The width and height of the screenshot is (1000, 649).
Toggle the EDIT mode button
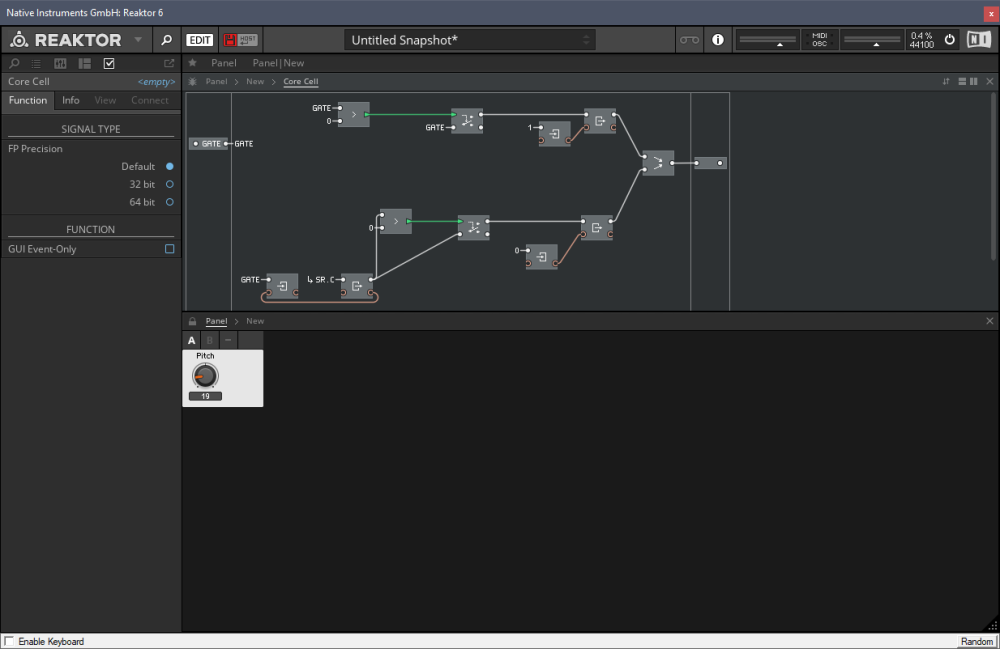click(200, 40)
